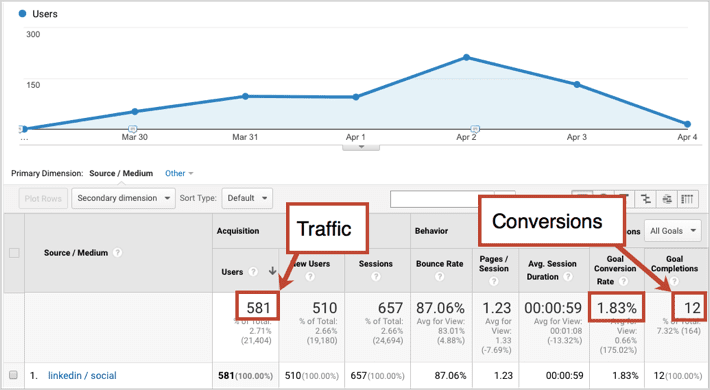This screenshot has height=390, width=710.
Task: Switch to lifetime value columns view icon
Action: 687,198
